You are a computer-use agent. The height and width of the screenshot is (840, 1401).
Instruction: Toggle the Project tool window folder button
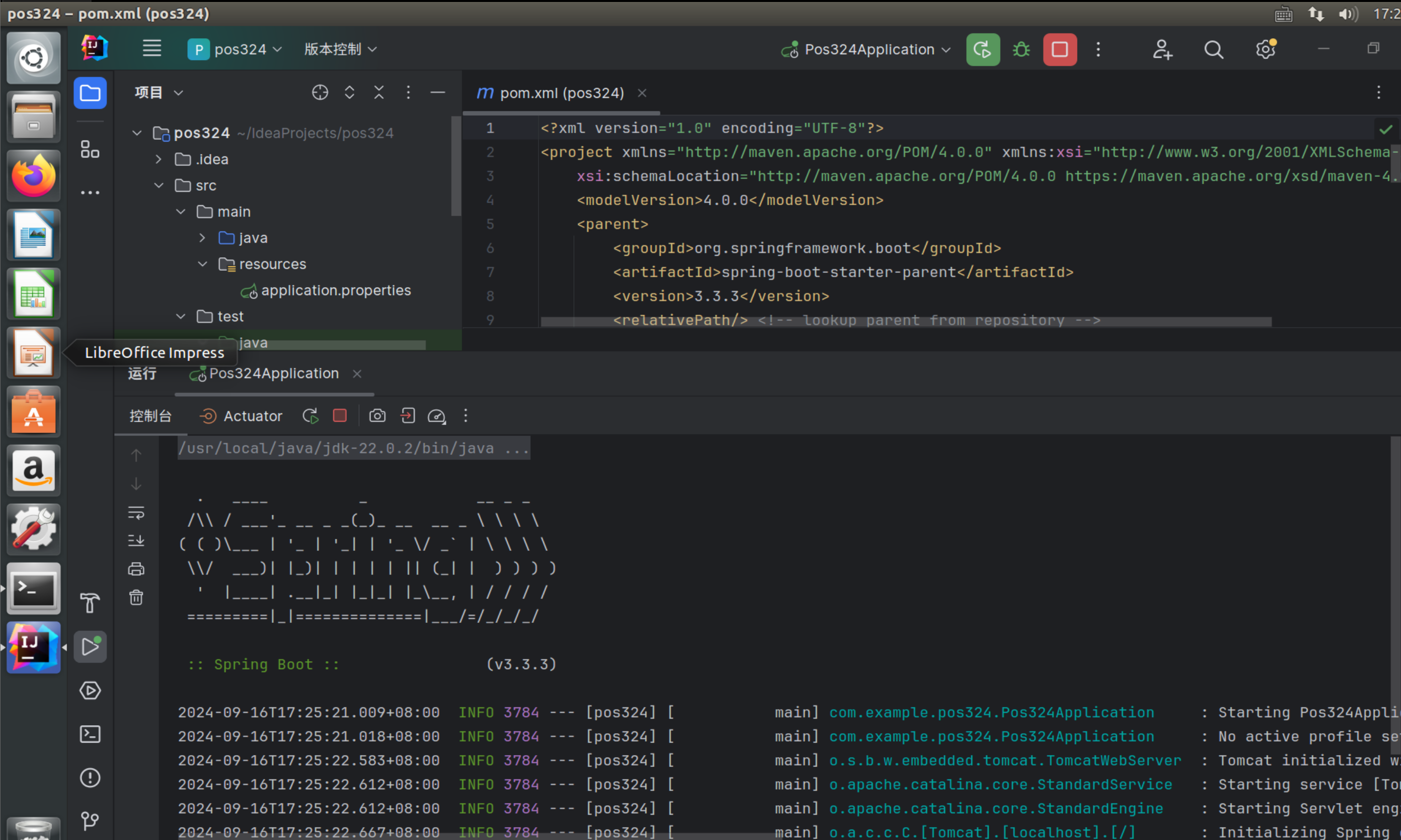(90, 93)
